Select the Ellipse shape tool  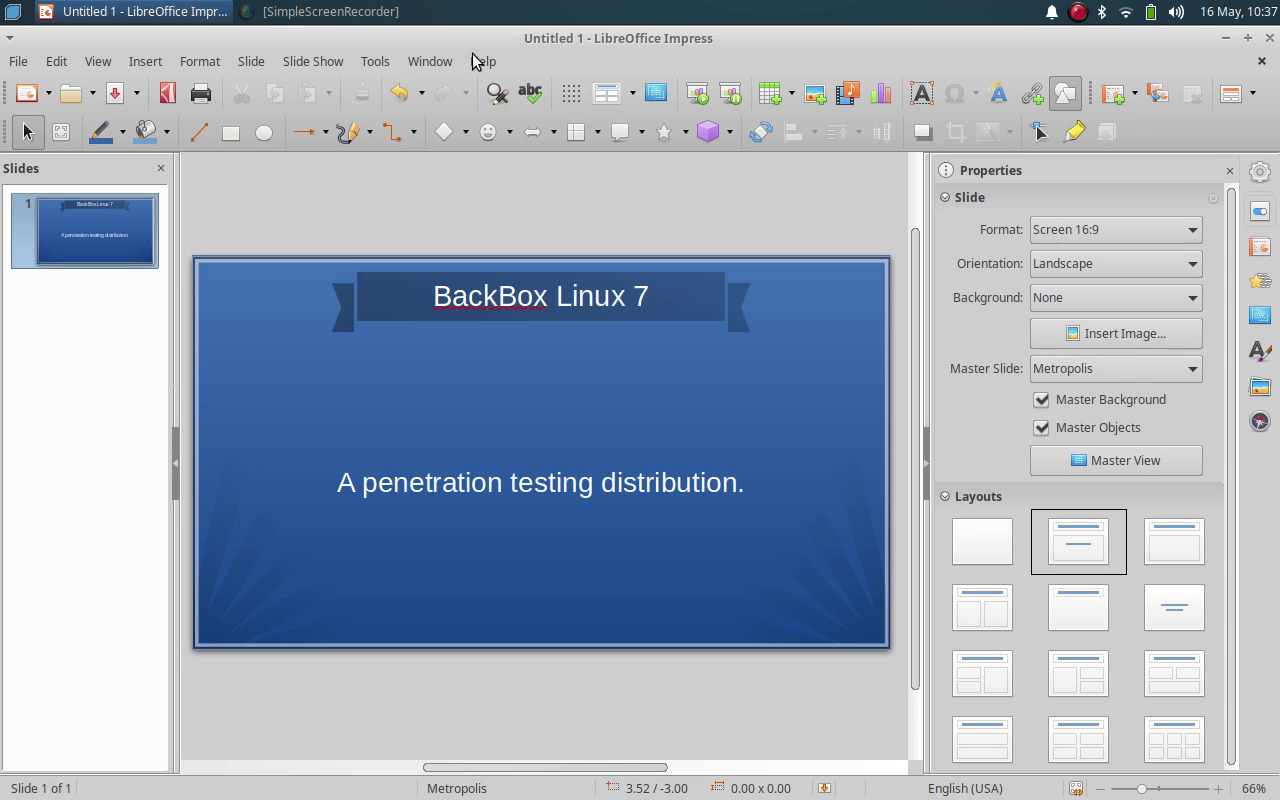(264, 132)
